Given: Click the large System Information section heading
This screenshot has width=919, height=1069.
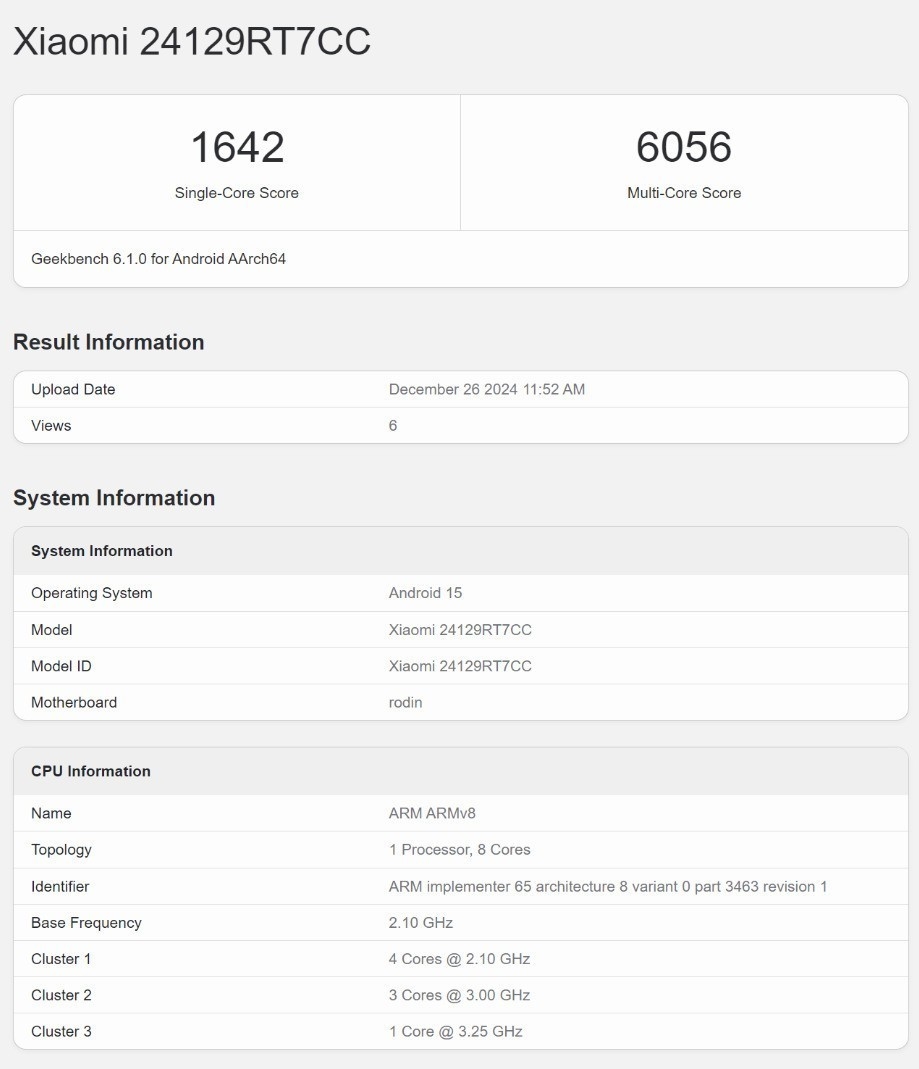Looking at the screenshot, I should [114, 498].
